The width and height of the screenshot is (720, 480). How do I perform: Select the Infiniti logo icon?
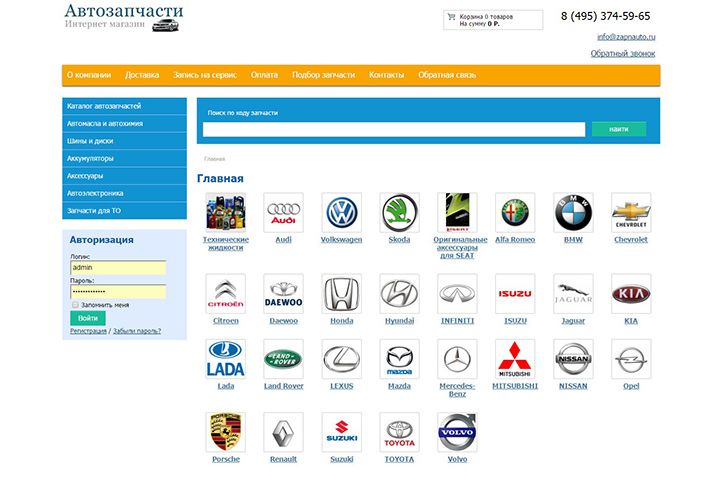457,294
